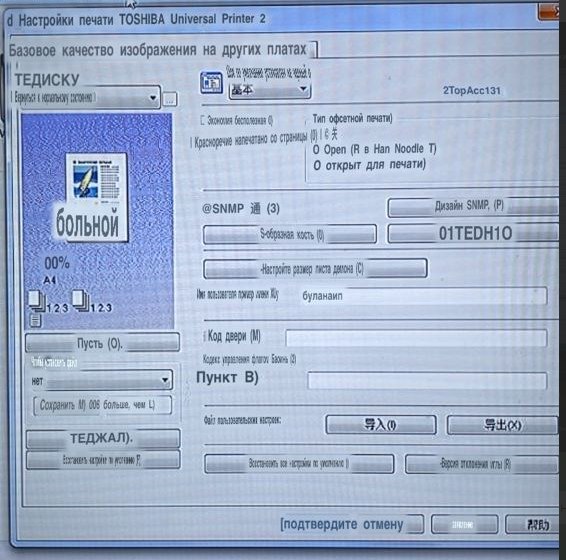566x560 pixels.
Task: Close the printer settings dialog
Action: (x=549, y=12)
